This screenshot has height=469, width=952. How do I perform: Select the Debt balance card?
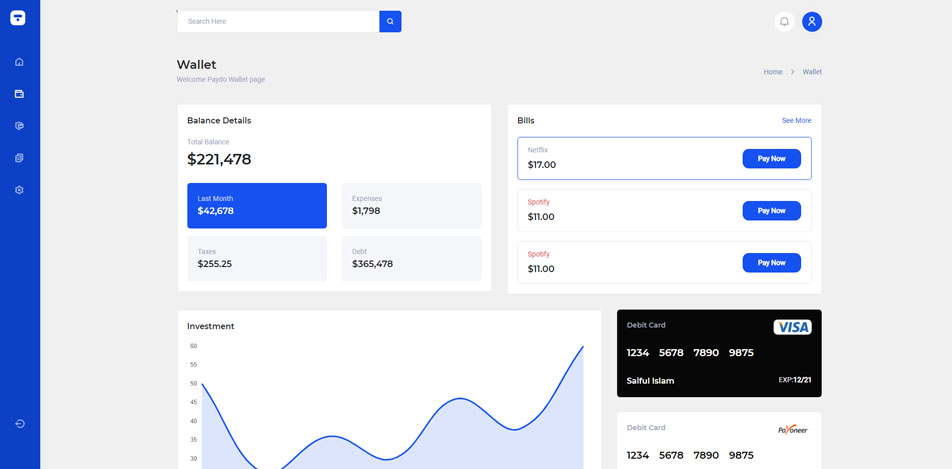point(411,258)
